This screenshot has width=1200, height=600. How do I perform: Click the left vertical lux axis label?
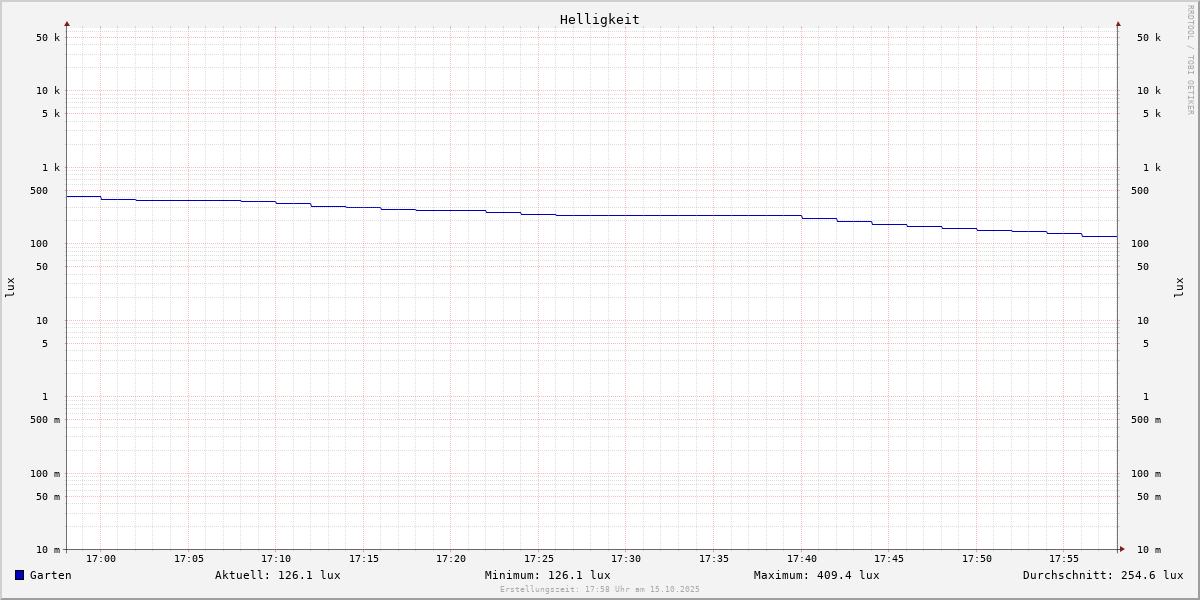pyautogui.click(x=10, y=287)
